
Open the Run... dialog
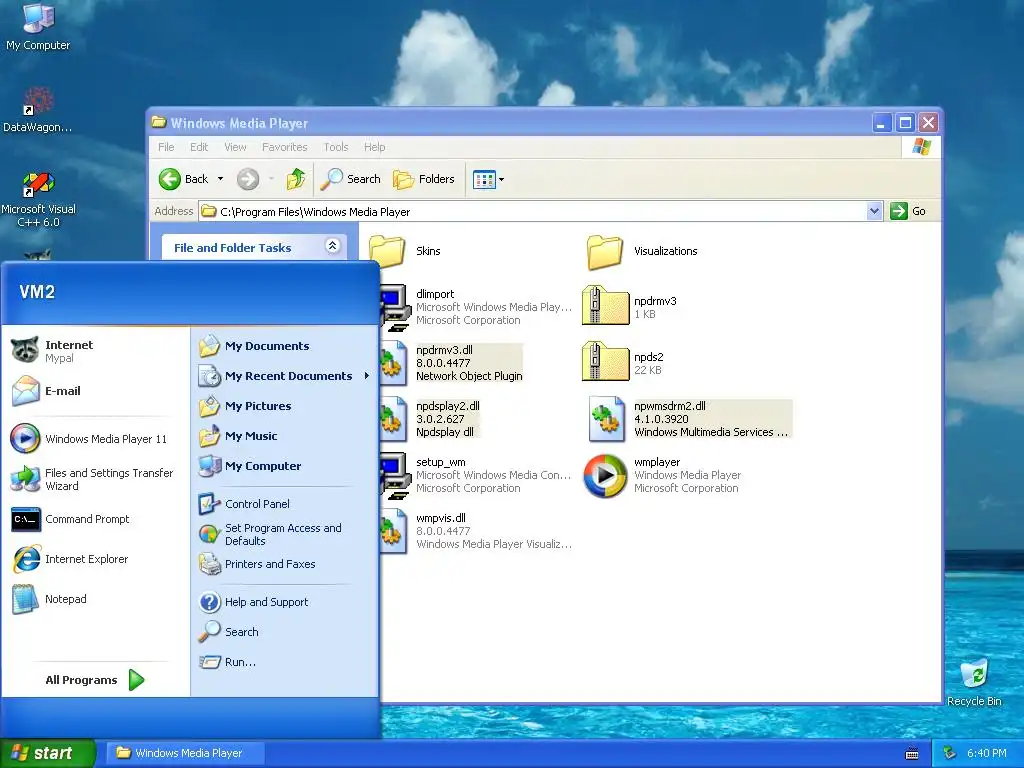(x=285, y=662)
